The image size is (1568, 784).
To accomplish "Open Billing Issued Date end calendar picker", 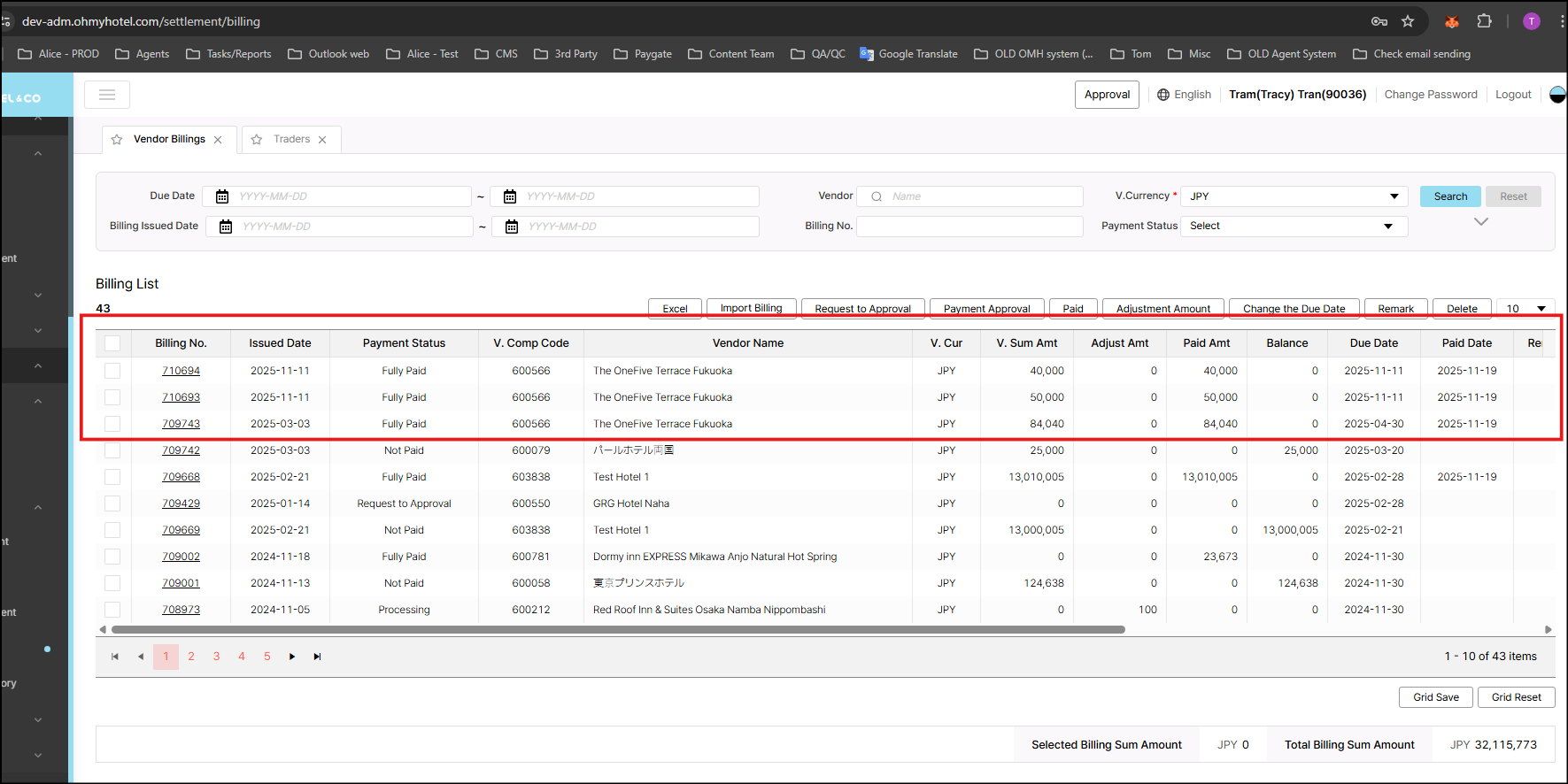I will point(512,227).
